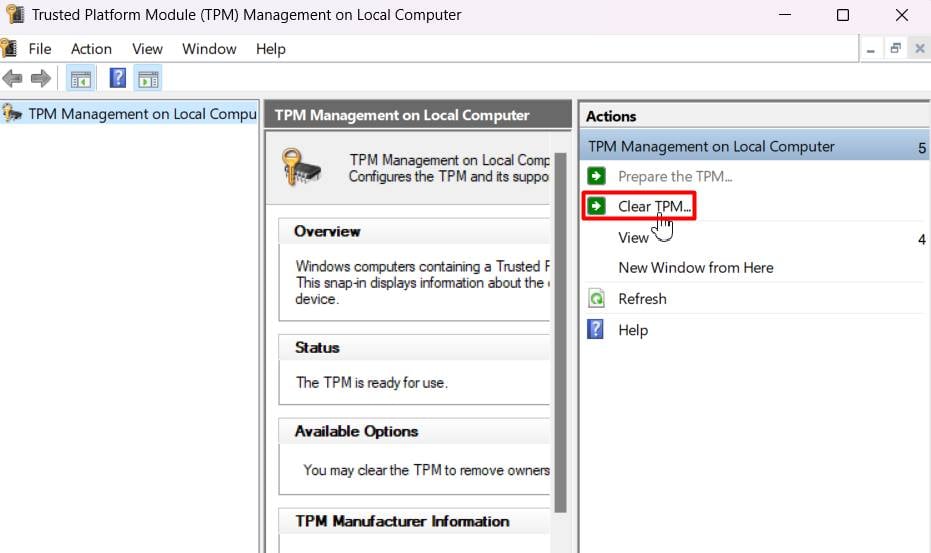Restore the inner MDI child window
931x553 pixels.
[x=895, y=49]
